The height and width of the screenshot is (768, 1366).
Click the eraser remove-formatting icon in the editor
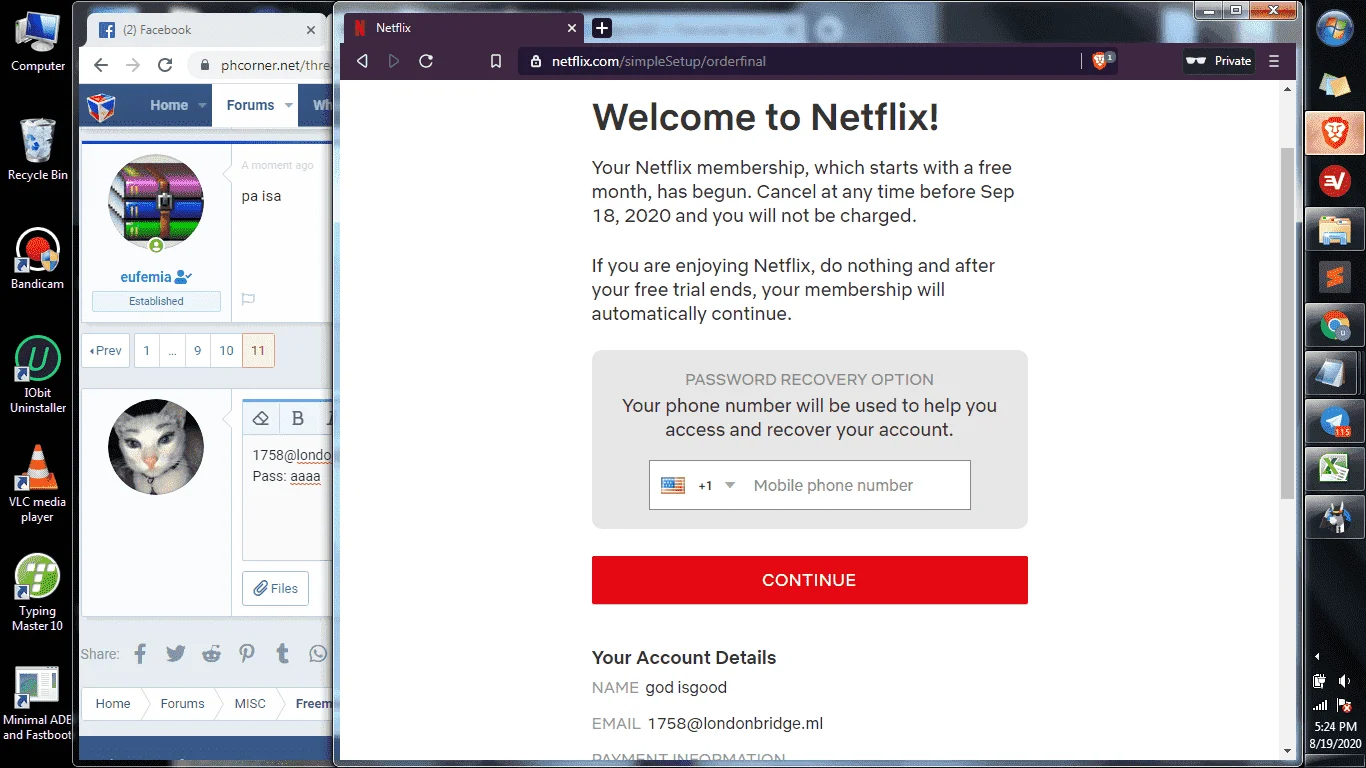tap(261, 418)
